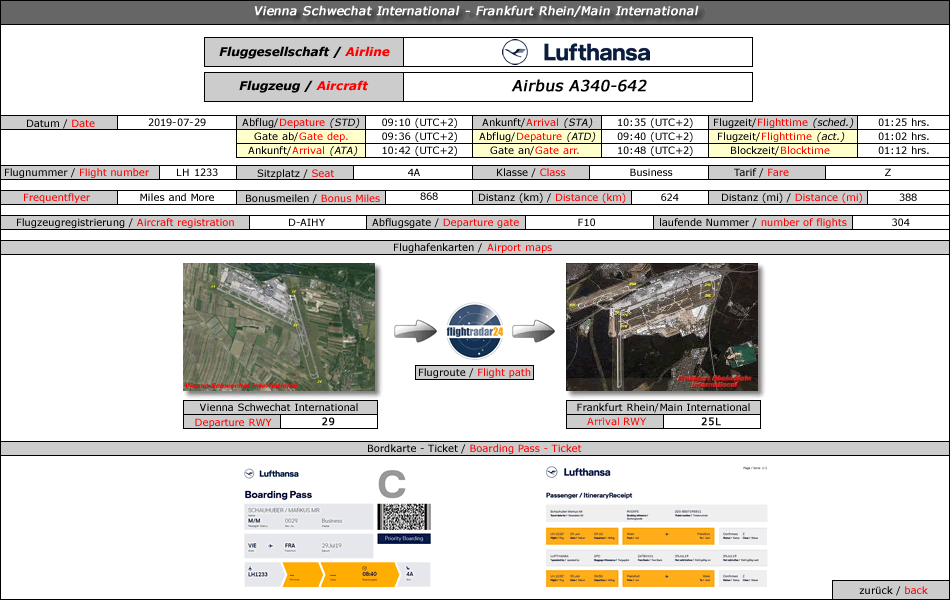950x600 pixels.
Task: Click the Arrival RWY 25L value
Action: point(711,422)
